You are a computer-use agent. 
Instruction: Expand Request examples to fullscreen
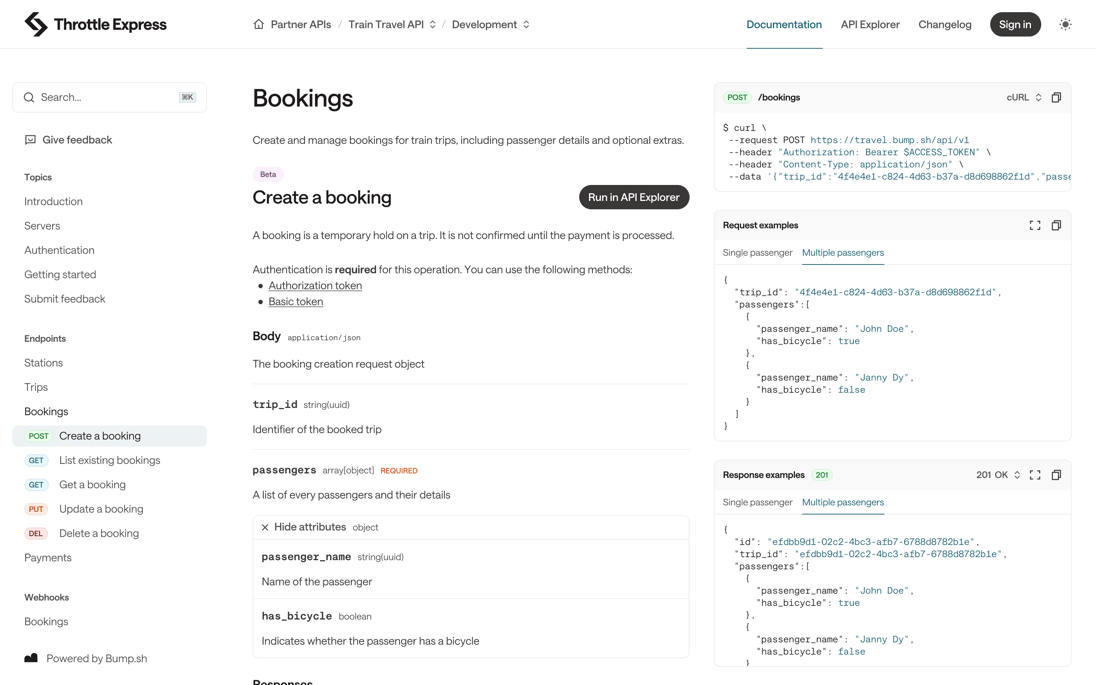coord(1036,225)
